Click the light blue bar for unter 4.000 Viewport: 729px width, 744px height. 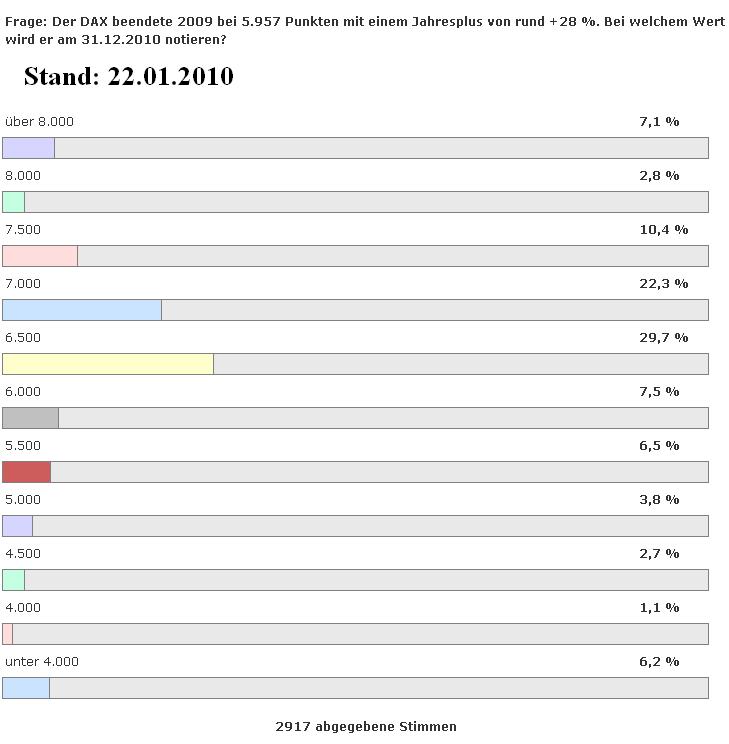[x=26, y=688]
